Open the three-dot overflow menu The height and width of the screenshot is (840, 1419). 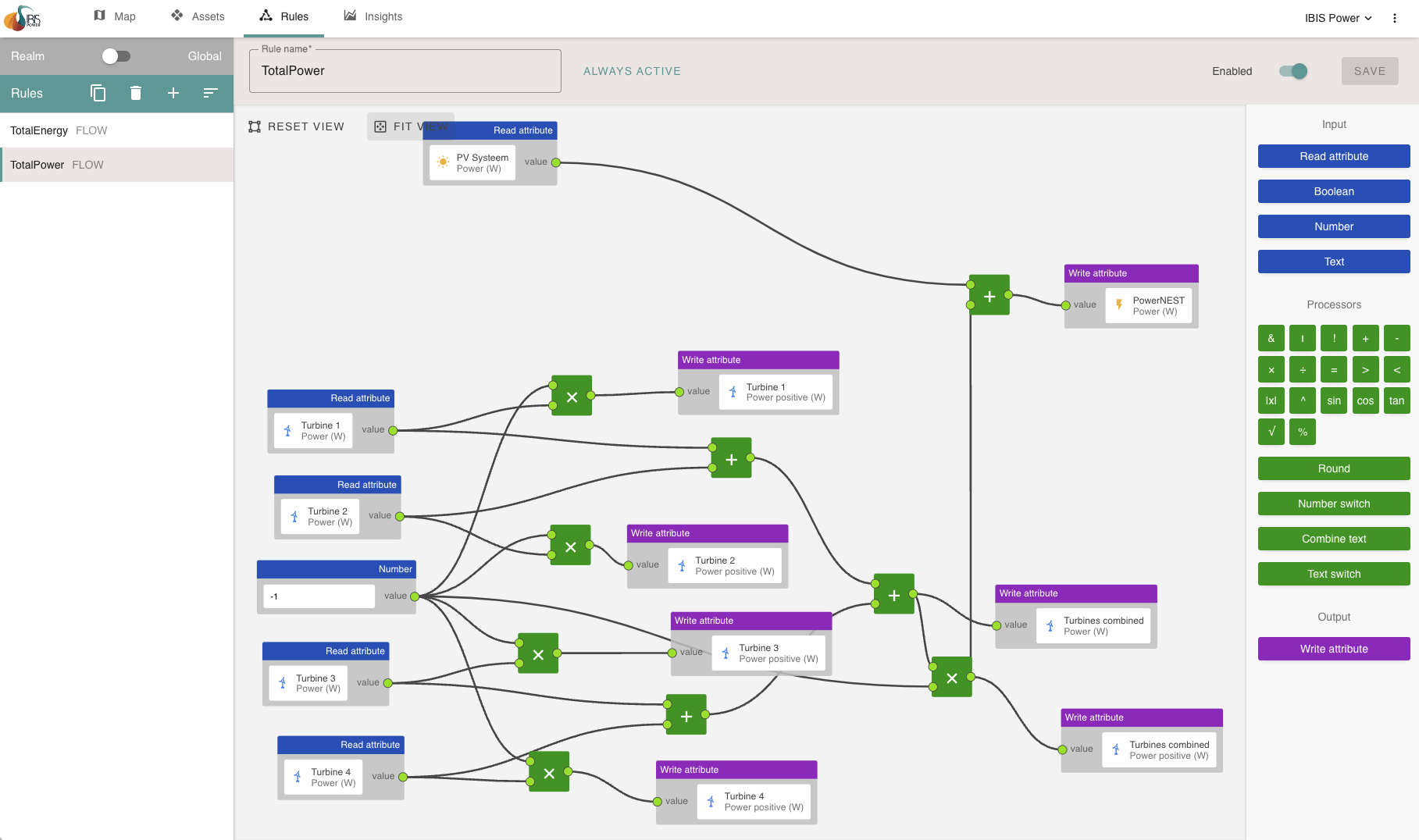[x=1395, y=18]
